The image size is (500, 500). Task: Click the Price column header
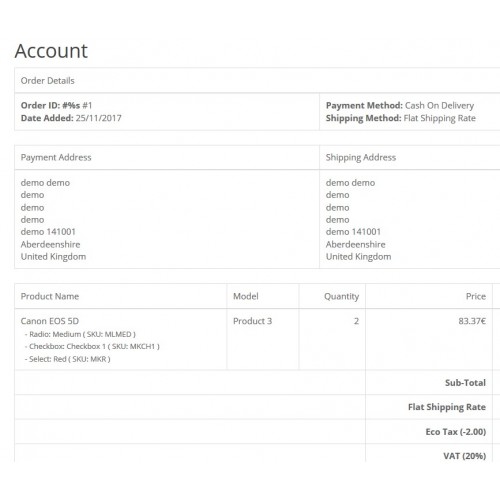pos(476,296)
